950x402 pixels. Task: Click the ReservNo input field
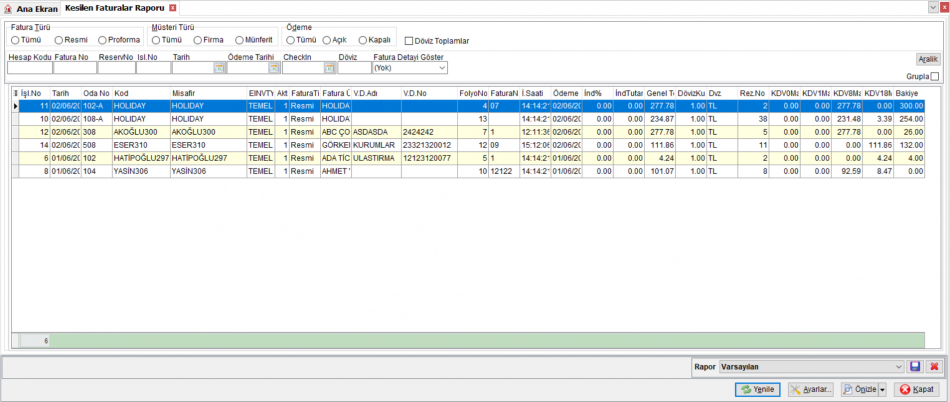click(x=116, y=68)
